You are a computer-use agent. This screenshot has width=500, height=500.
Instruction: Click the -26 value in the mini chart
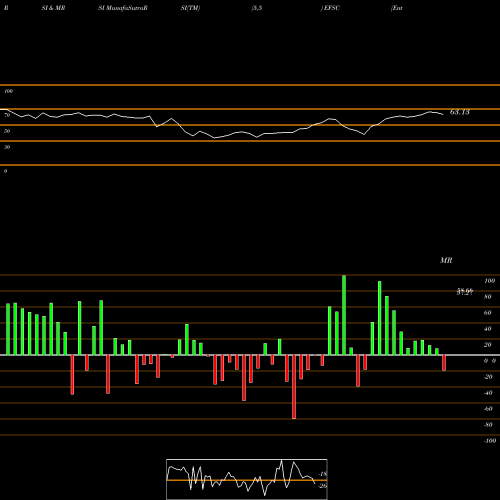[x=323, y=486]
